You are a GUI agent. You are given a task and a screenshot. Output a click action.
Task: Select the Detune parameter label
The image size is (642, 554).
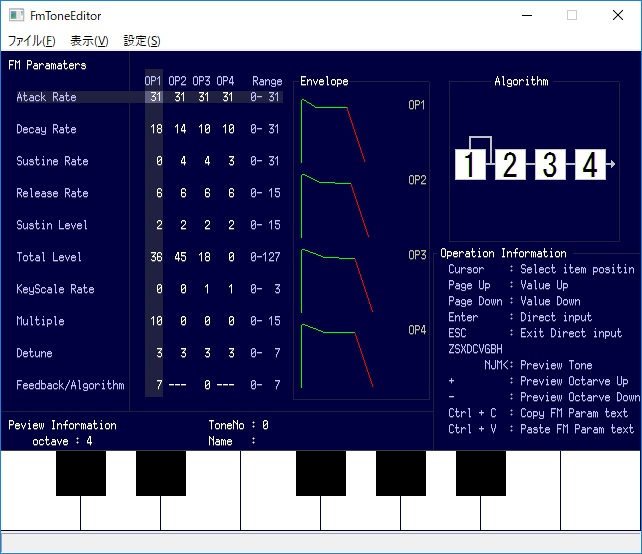click(34, 353)
